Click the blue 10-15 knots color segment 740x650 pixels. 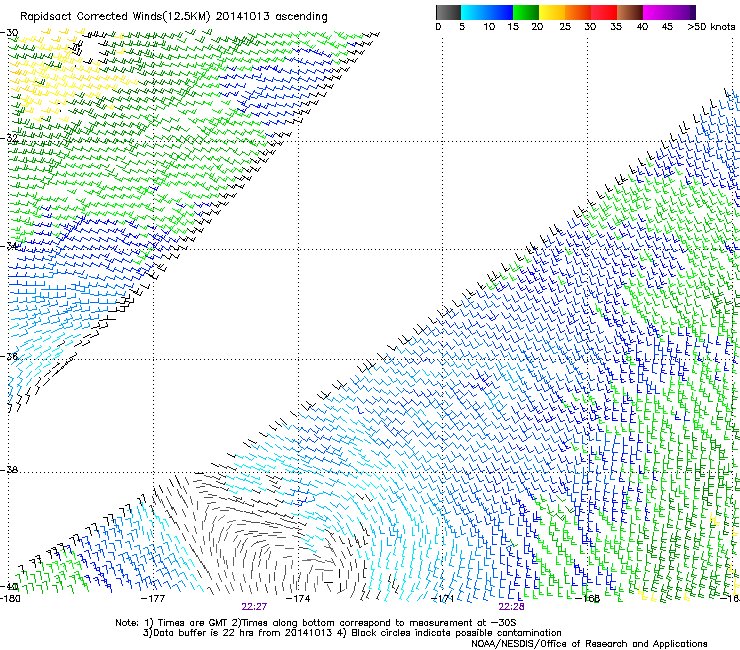pos(500,12)
